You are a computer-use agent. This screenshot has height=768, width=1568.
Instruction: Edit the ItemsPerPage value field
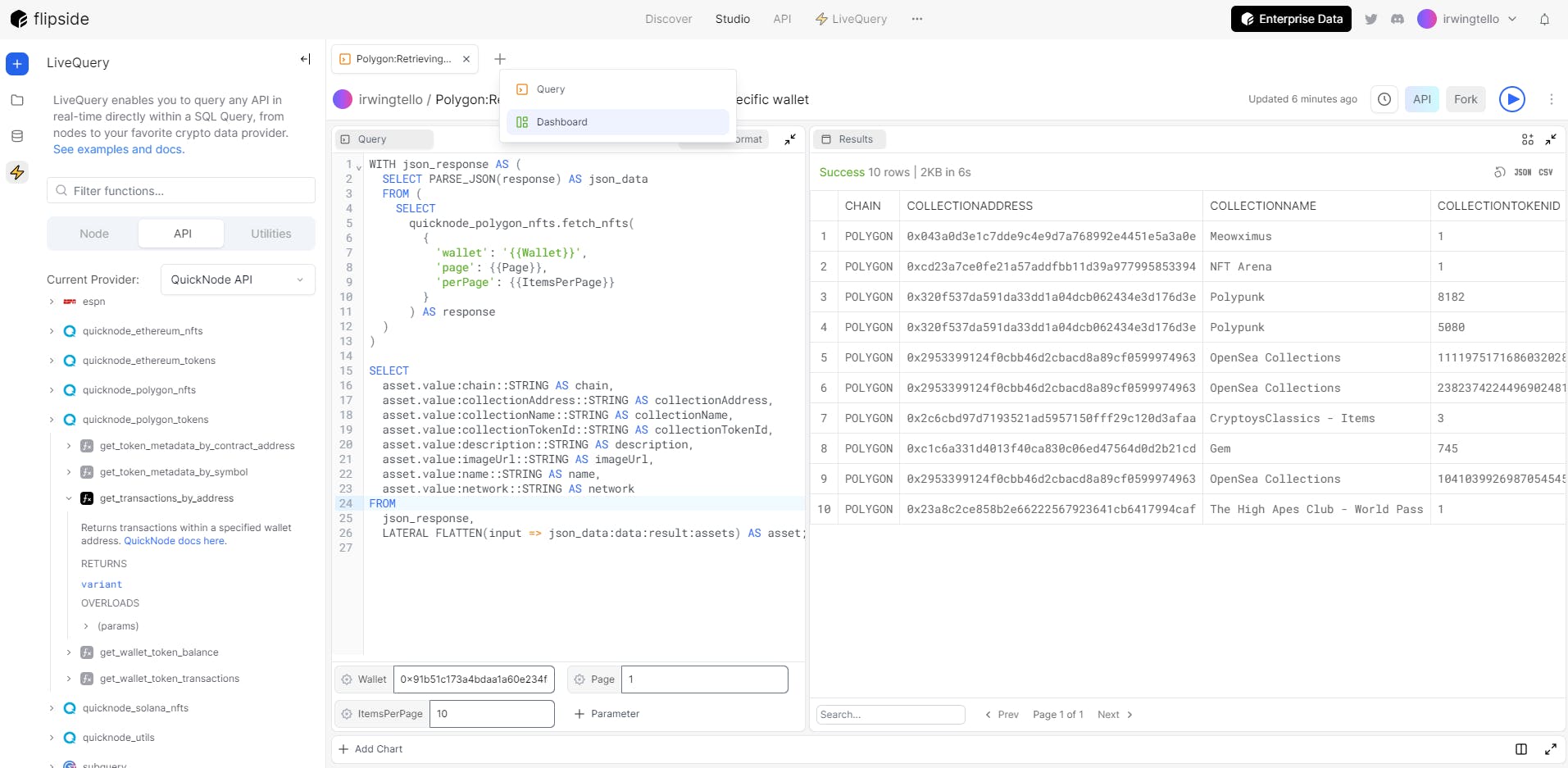click(492, 714)
